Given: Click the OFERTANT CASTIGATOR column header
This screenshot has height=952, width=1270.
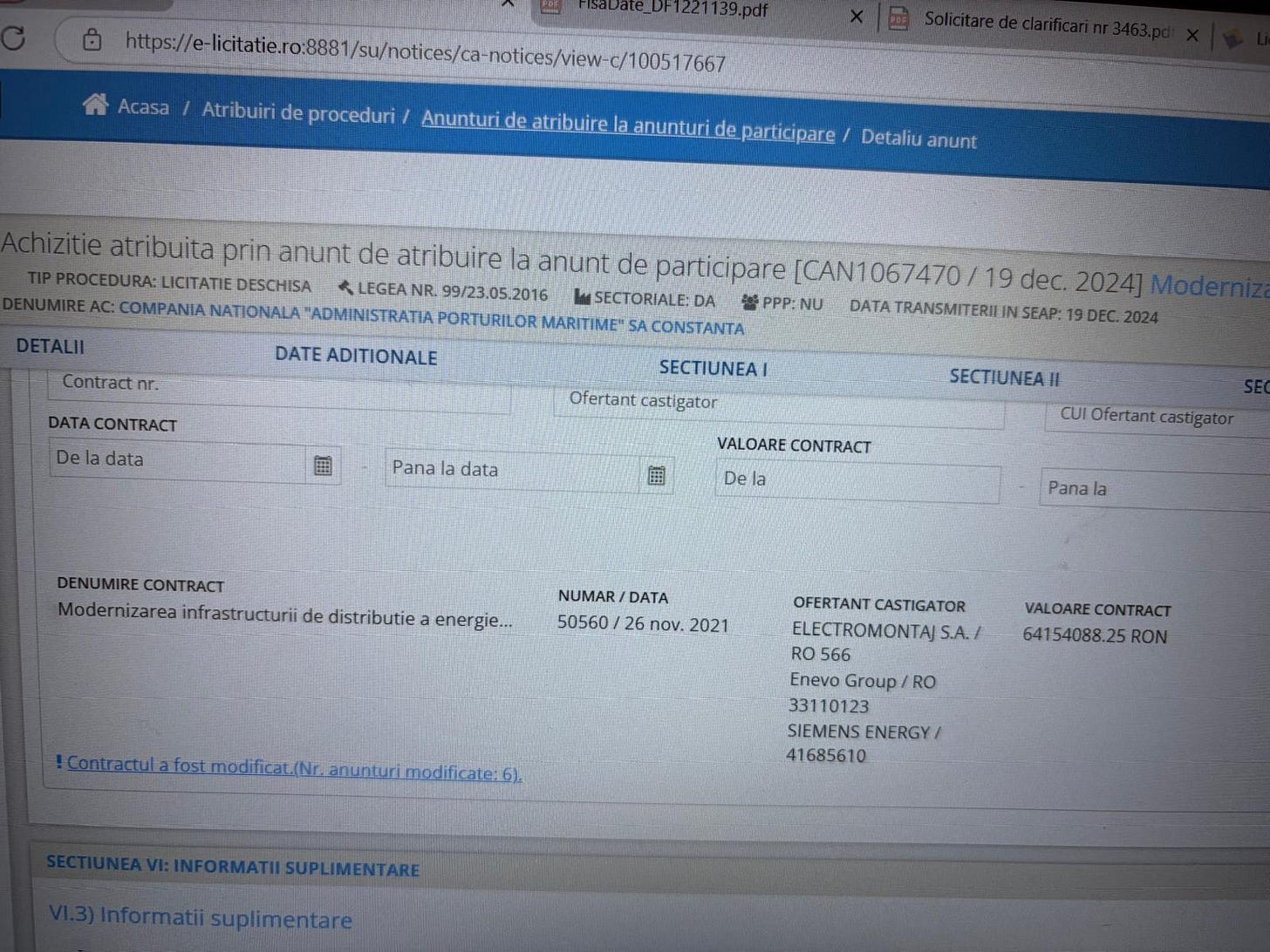Looking at the screenshot, I should [878, 604].
